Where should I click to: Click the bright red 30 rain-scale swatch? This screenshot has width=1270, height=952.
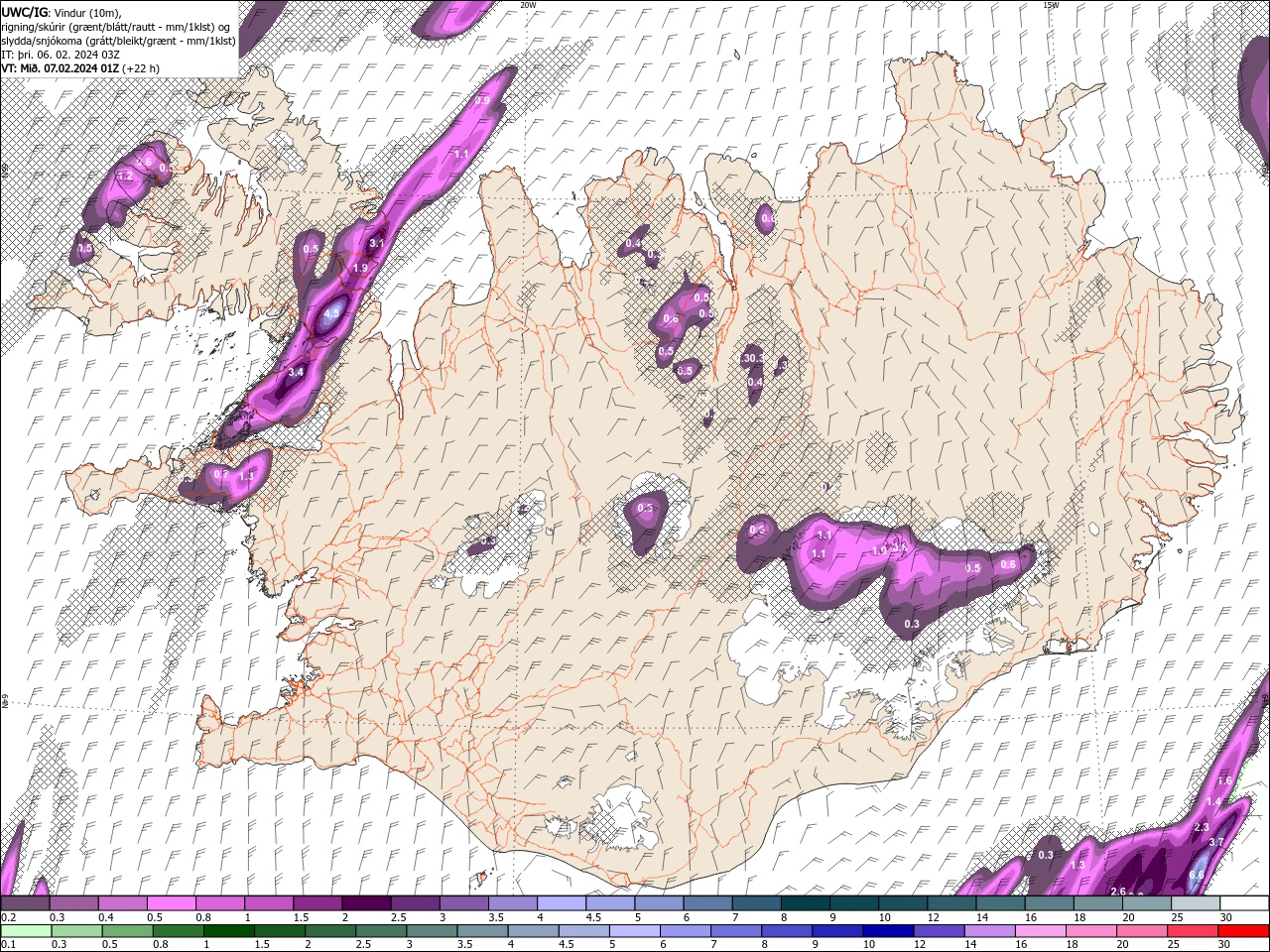coord(1242,930)
